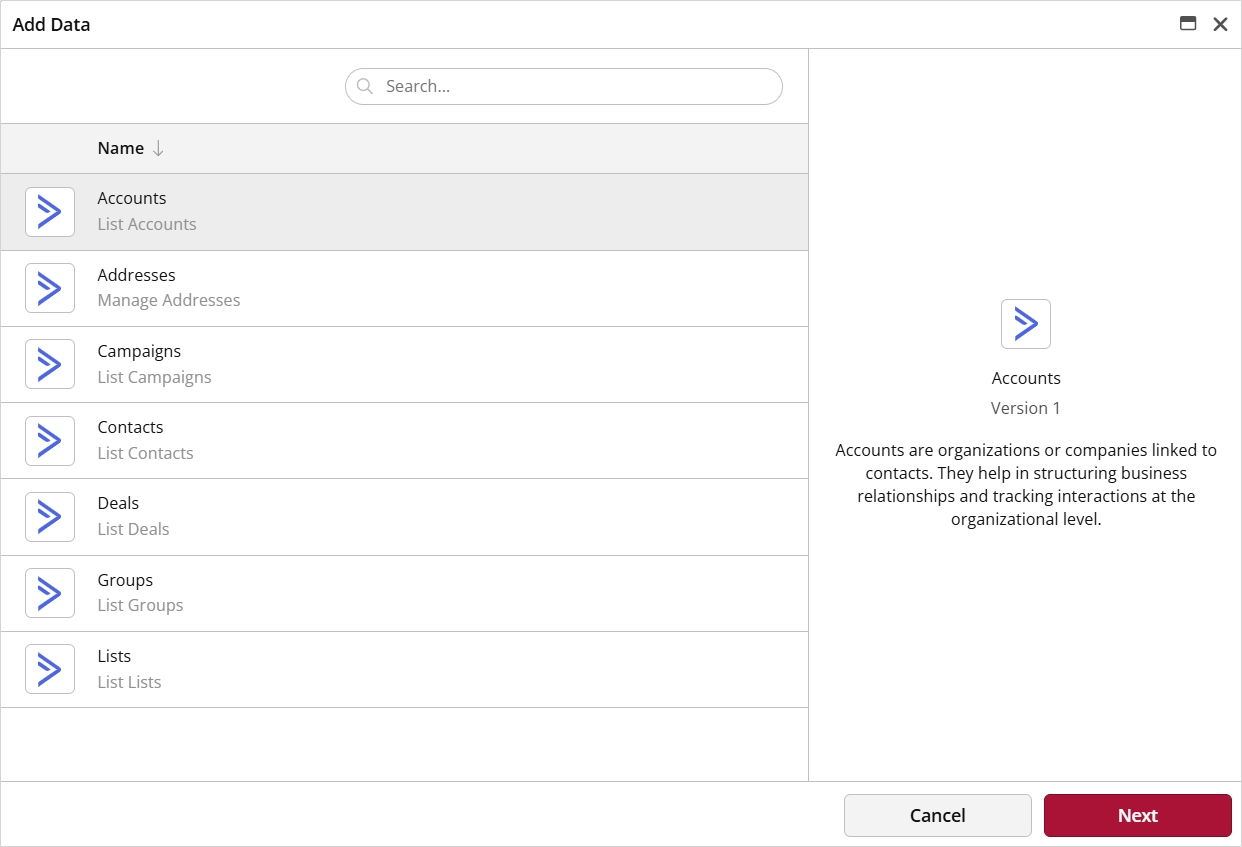The width and height of the screenshot is (1242, 847).
Task: Select the Deals row icon
Action: (x=50, y=517)
